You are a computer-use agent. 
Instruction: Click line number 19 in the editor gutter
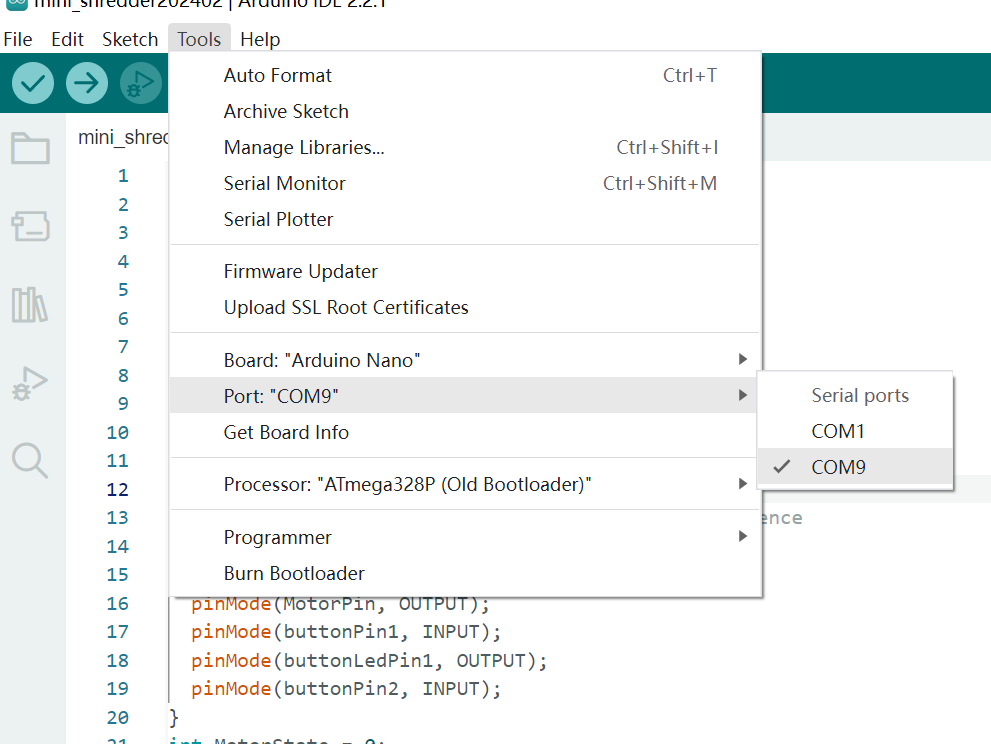click(x=117, y=689)
